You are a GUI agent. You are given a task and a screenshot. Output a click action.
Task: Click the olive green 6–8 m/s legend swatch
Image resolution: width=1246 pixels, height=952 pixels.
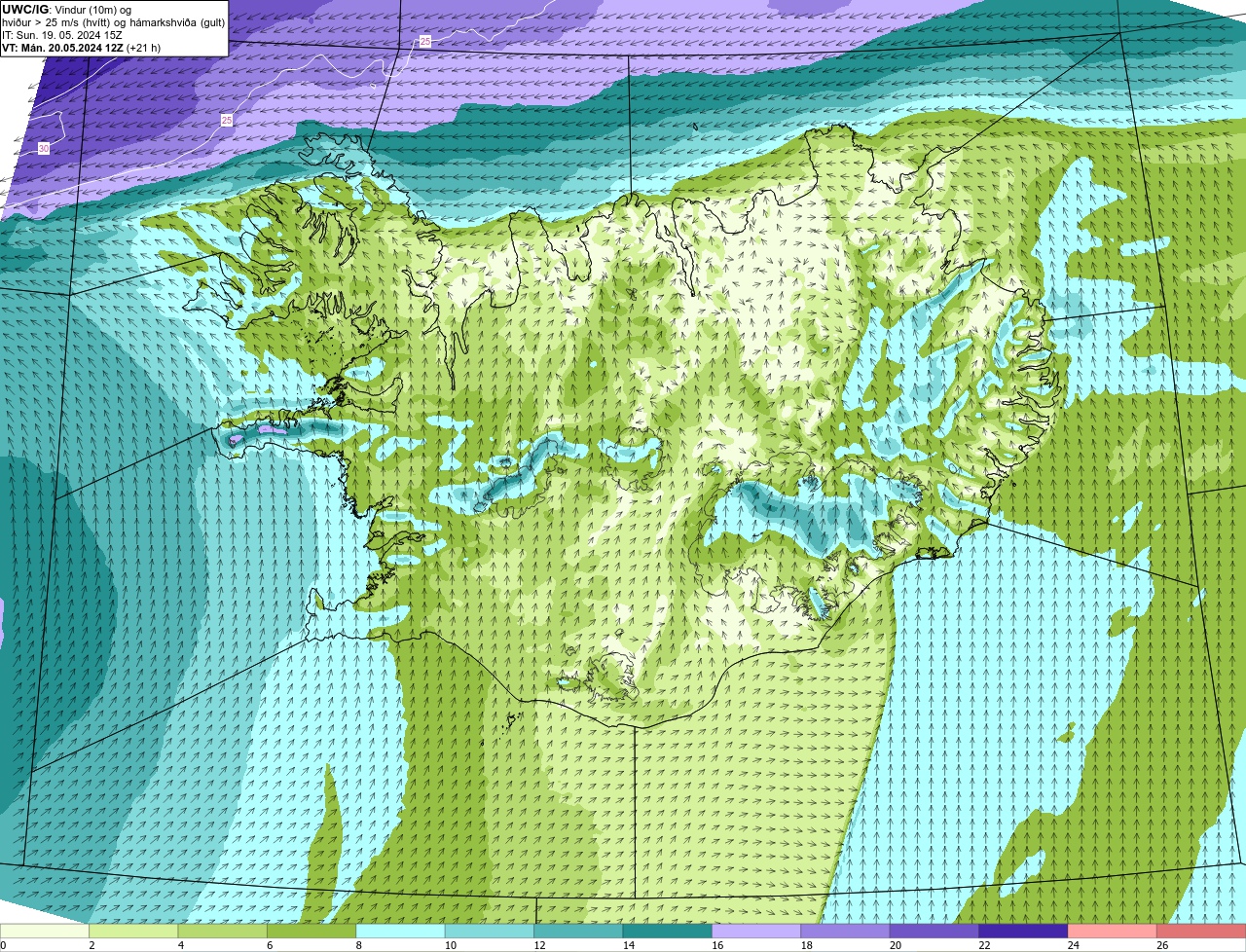click(311, 931)
